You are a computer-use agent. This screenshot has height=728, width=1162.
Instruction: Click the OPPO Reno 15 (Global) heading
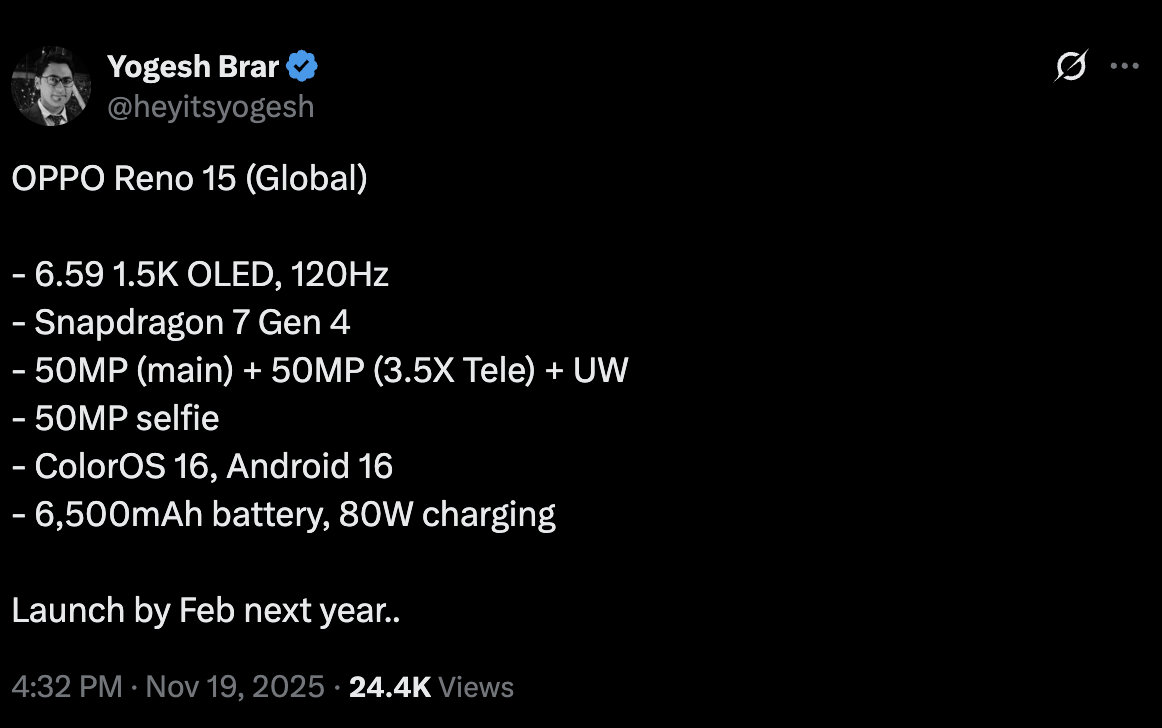coord(190,178)
